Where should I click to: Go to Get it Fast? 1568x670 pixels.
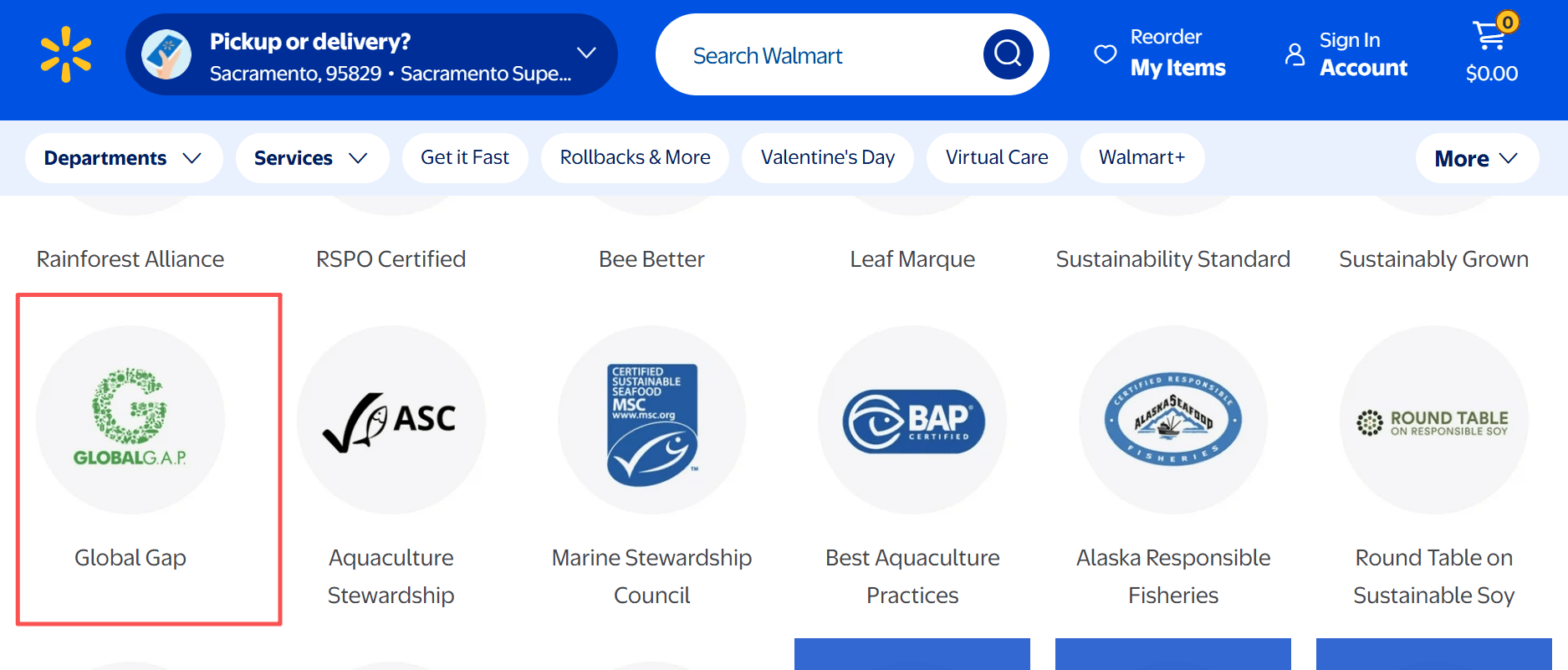(465, 158)
